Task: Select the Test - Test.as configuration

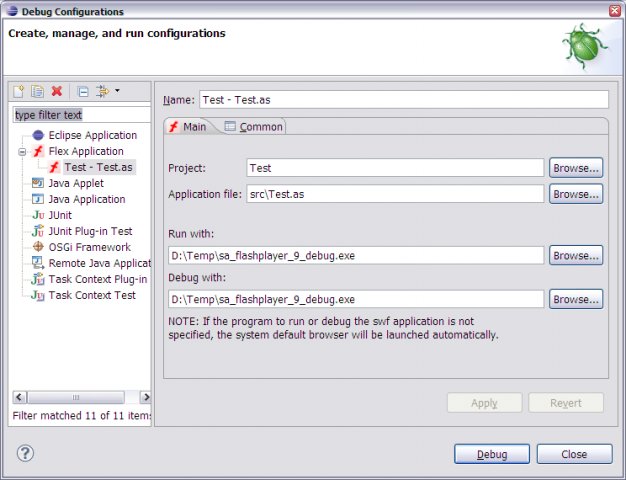Action: tap(99, 167)
